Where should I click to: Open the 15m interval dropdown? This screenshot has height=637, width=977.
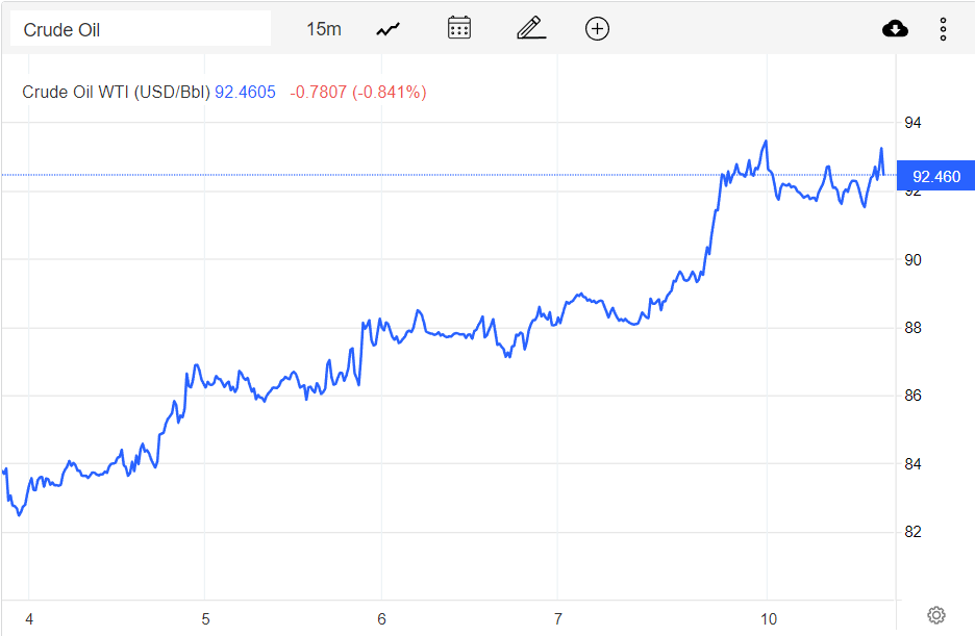(x=323, y=29)
